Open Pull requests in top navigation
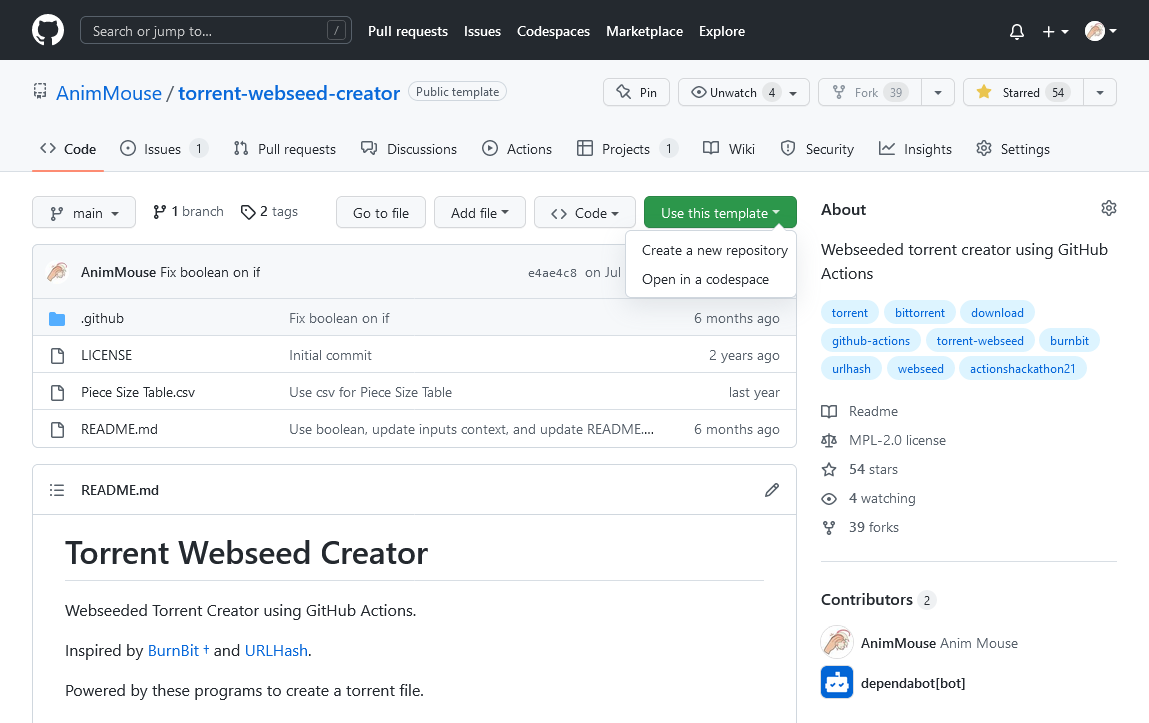This screenshot has height=723, width=1149. point(407,31)
